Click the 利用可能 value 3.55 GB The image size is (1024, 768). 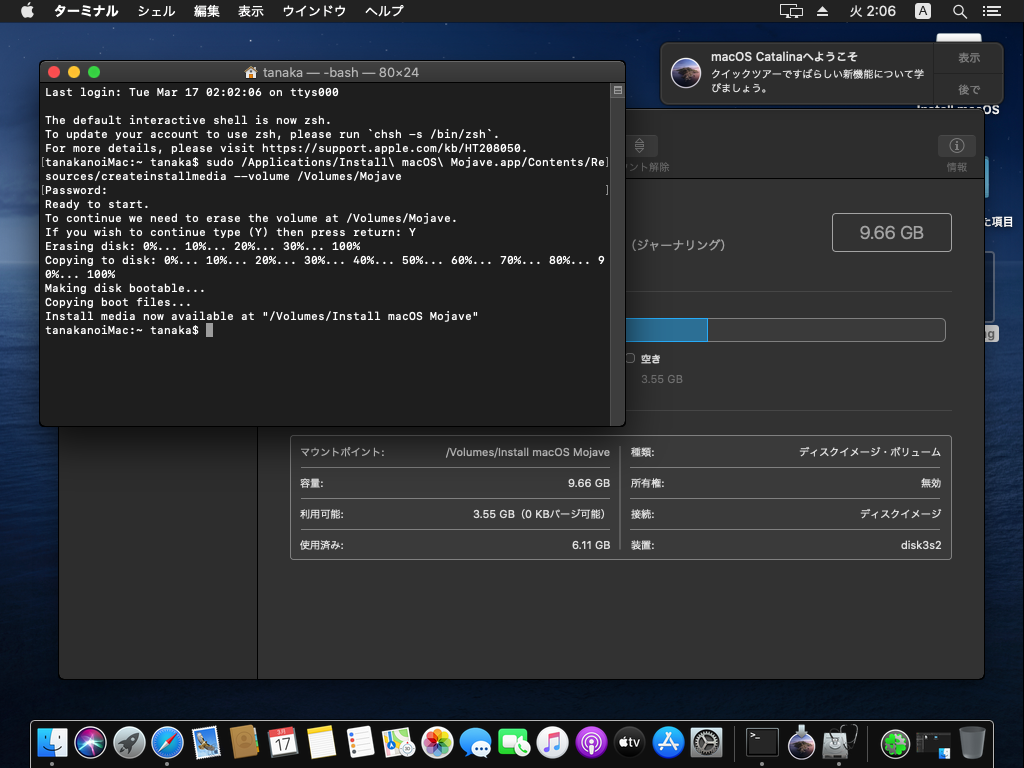[541, 514]
